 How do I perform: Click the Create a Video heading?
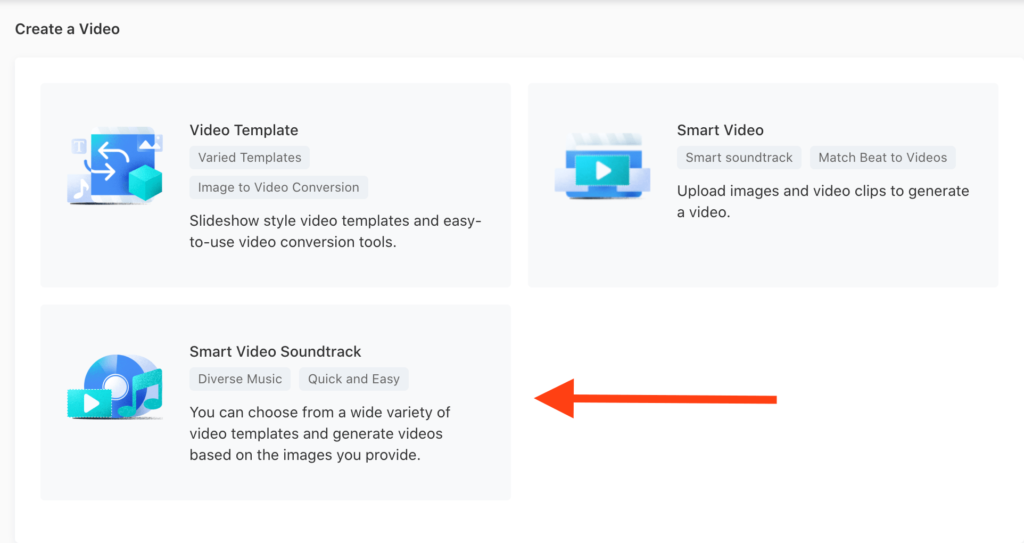click(67, 29)
